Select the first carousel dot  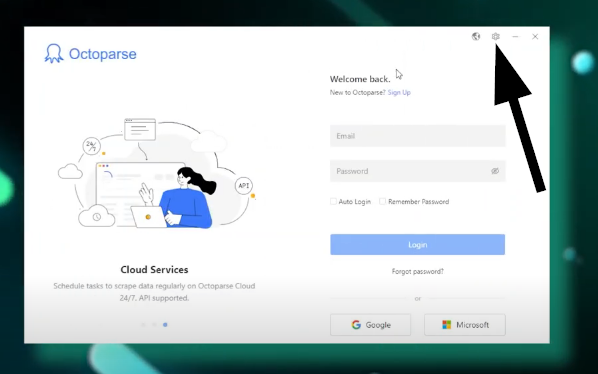(143, 325)
